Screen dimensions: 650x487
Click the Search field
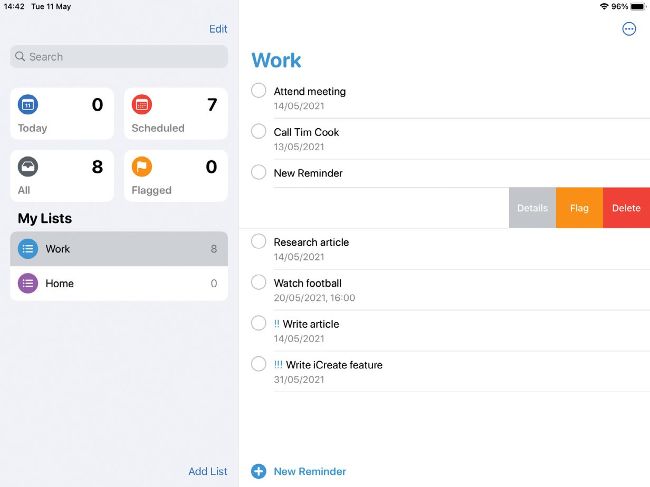(x=119, y=57)
